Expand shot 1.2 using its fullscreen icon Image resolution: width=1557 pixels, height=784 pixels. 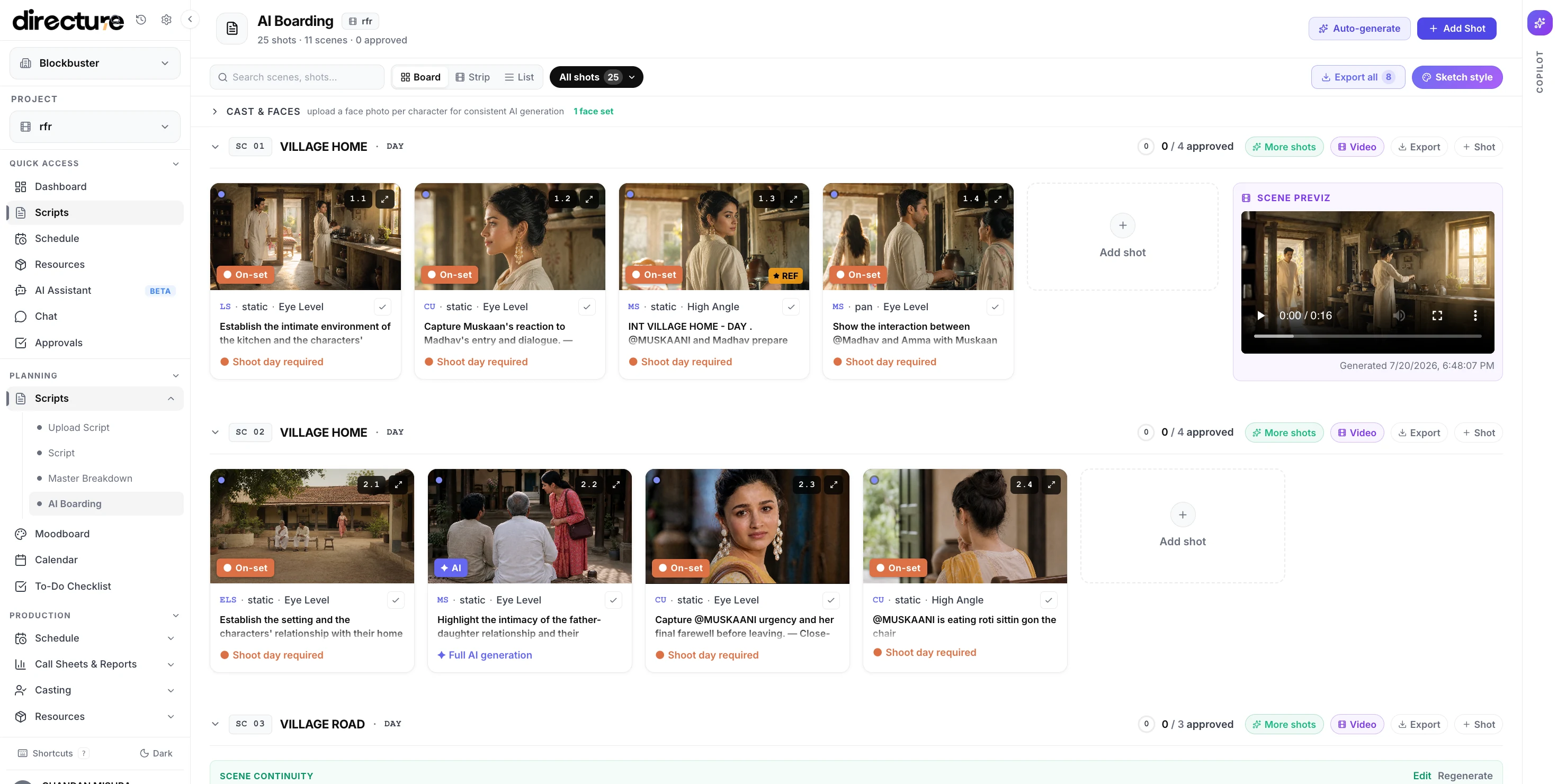tap(589, 199)
